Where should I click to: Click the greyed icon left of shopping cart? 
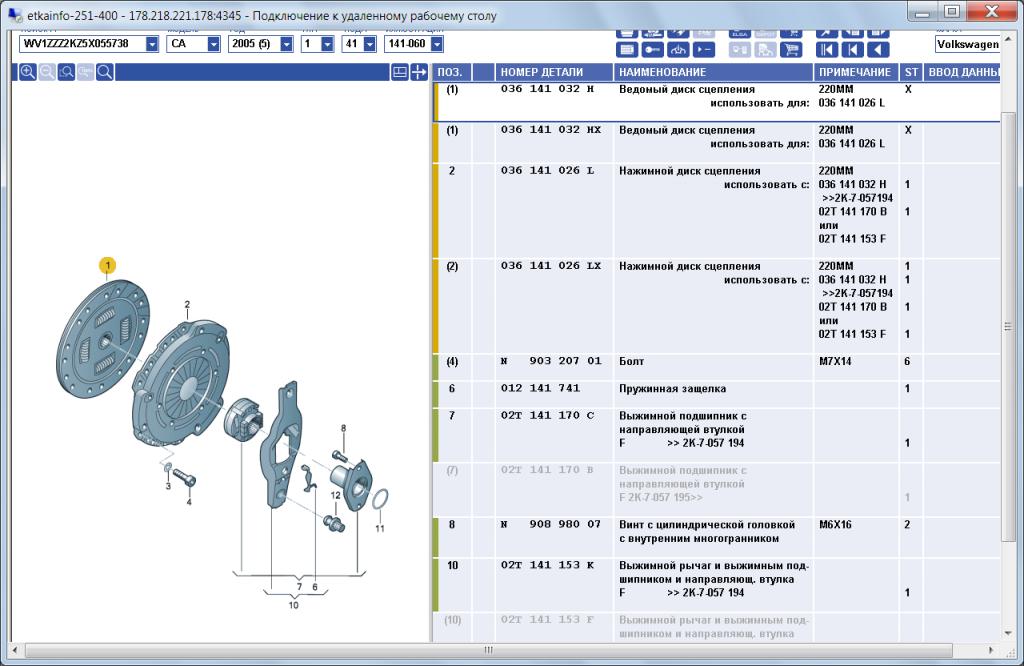[x=765, y=50]
